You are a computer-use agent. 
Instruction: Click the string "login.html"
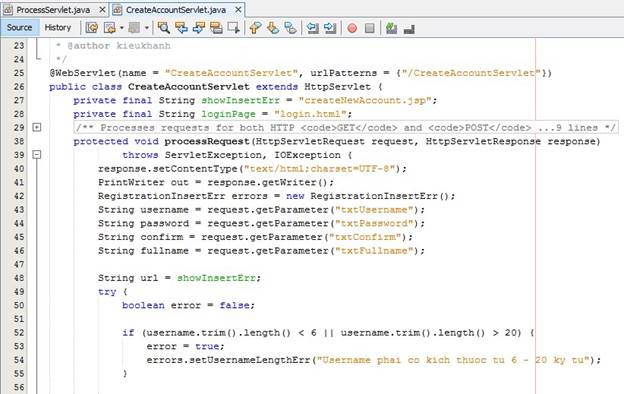[x=310, y=114]
